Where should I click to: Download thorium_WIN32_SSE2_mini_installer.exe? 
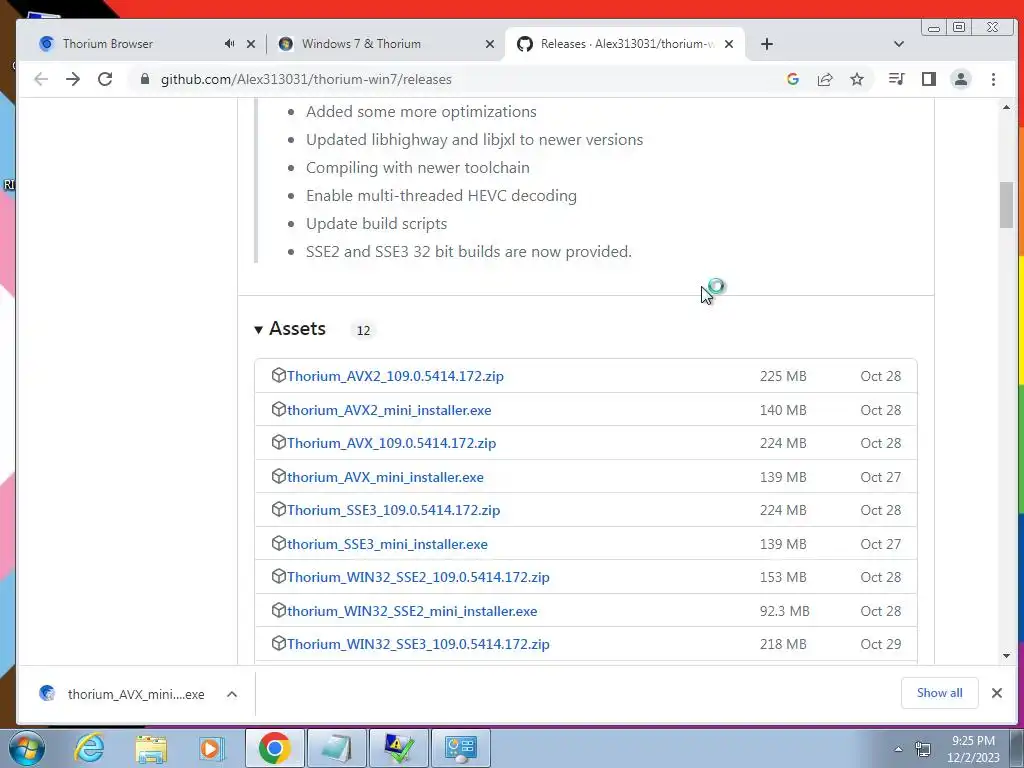412,611
